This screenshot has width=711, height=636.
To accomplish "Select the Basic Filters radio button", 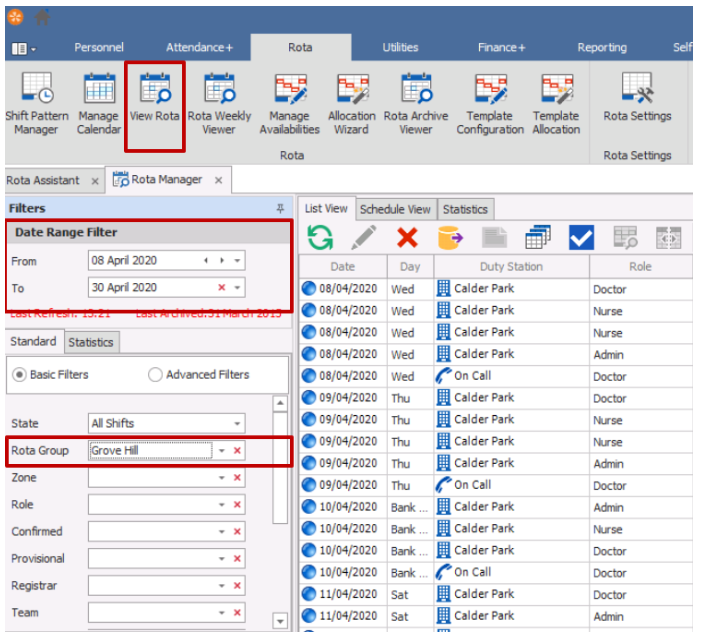I will 19,375.
